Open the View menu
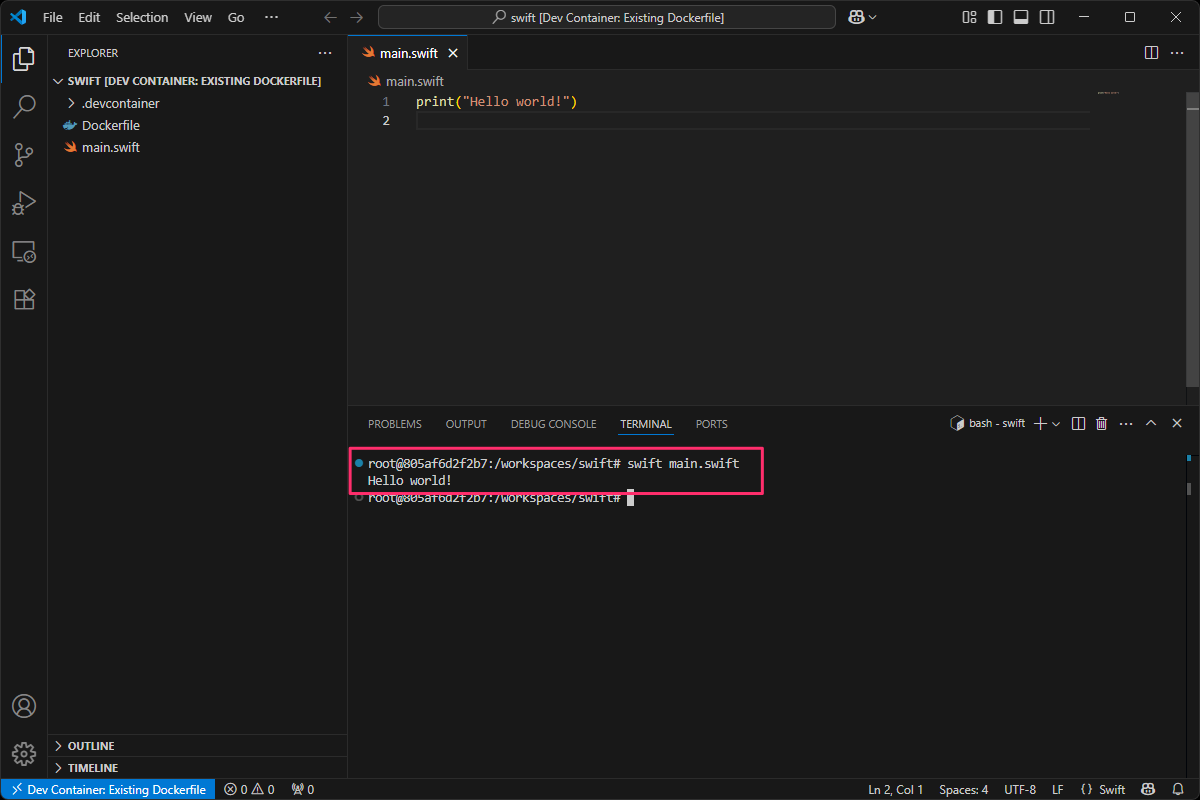 [198, 17]
